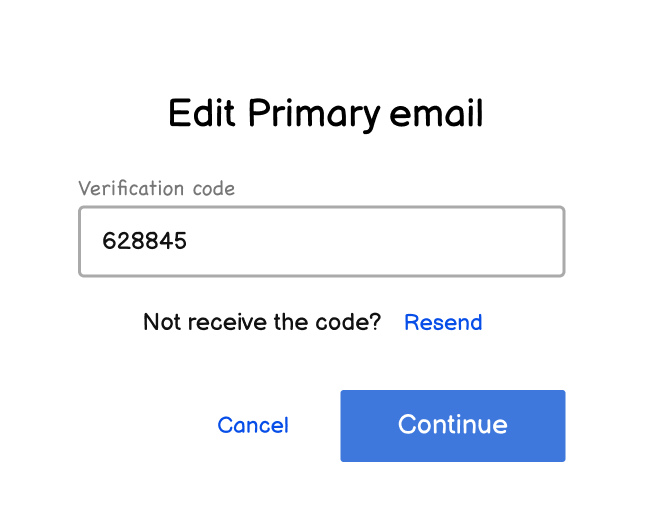This screenshot has width=662, height=528.
Task: Abort the email edit with Cancel
Action: [253, 425]
